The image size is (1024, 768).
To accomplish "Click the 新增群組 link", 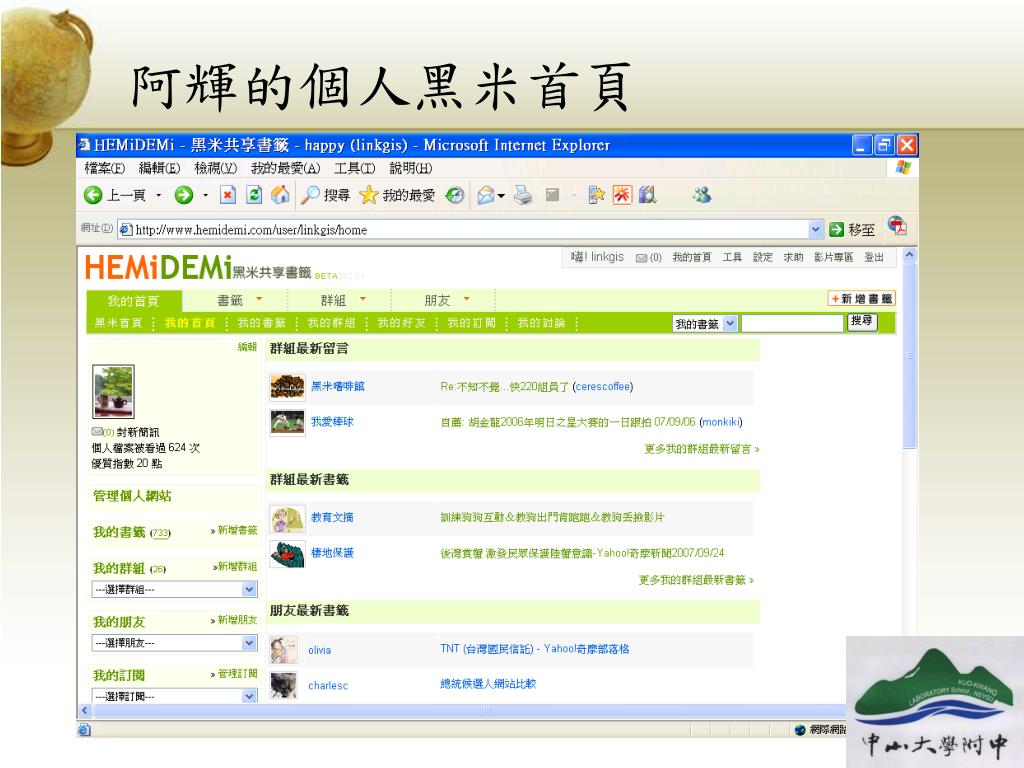I will (234, 566).
